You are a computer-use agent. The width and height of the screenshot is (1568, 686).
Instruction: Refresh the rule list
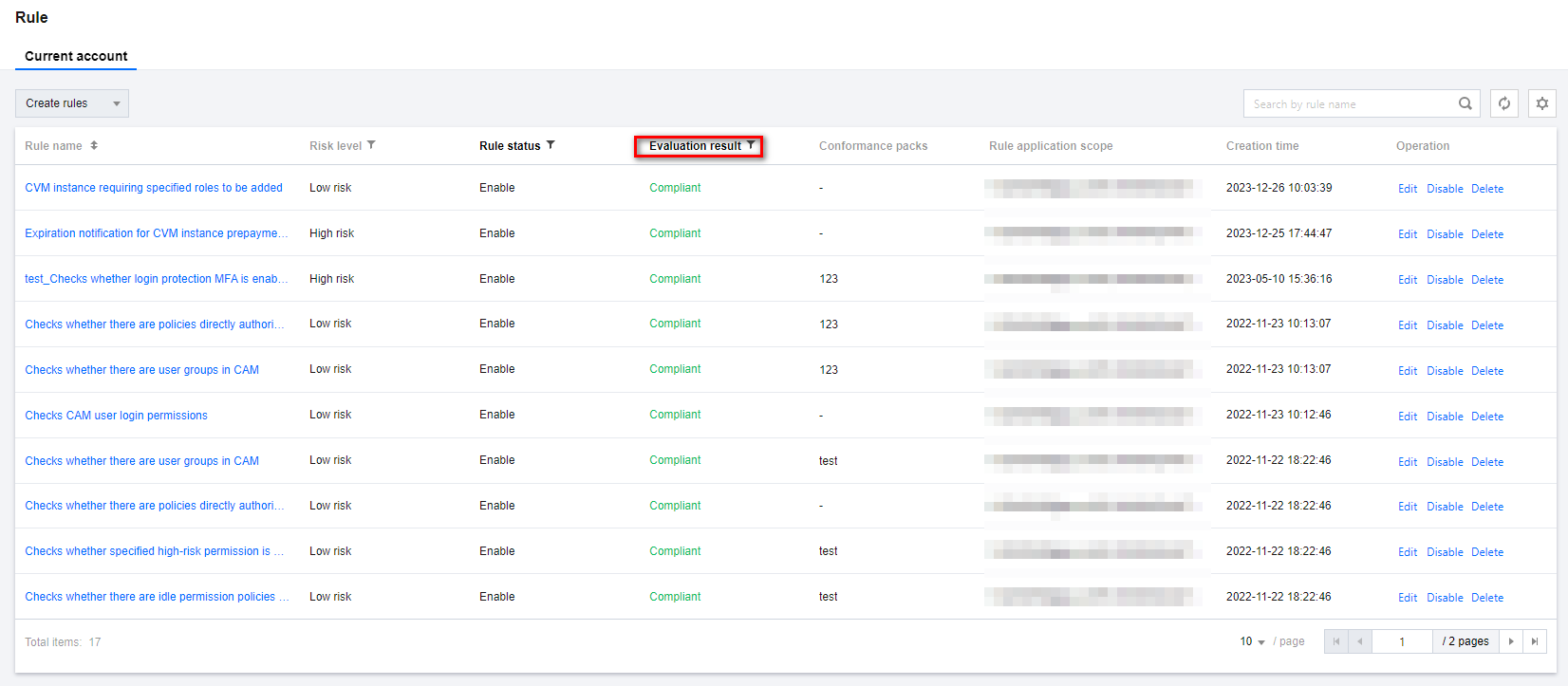tap(1504, 103)
